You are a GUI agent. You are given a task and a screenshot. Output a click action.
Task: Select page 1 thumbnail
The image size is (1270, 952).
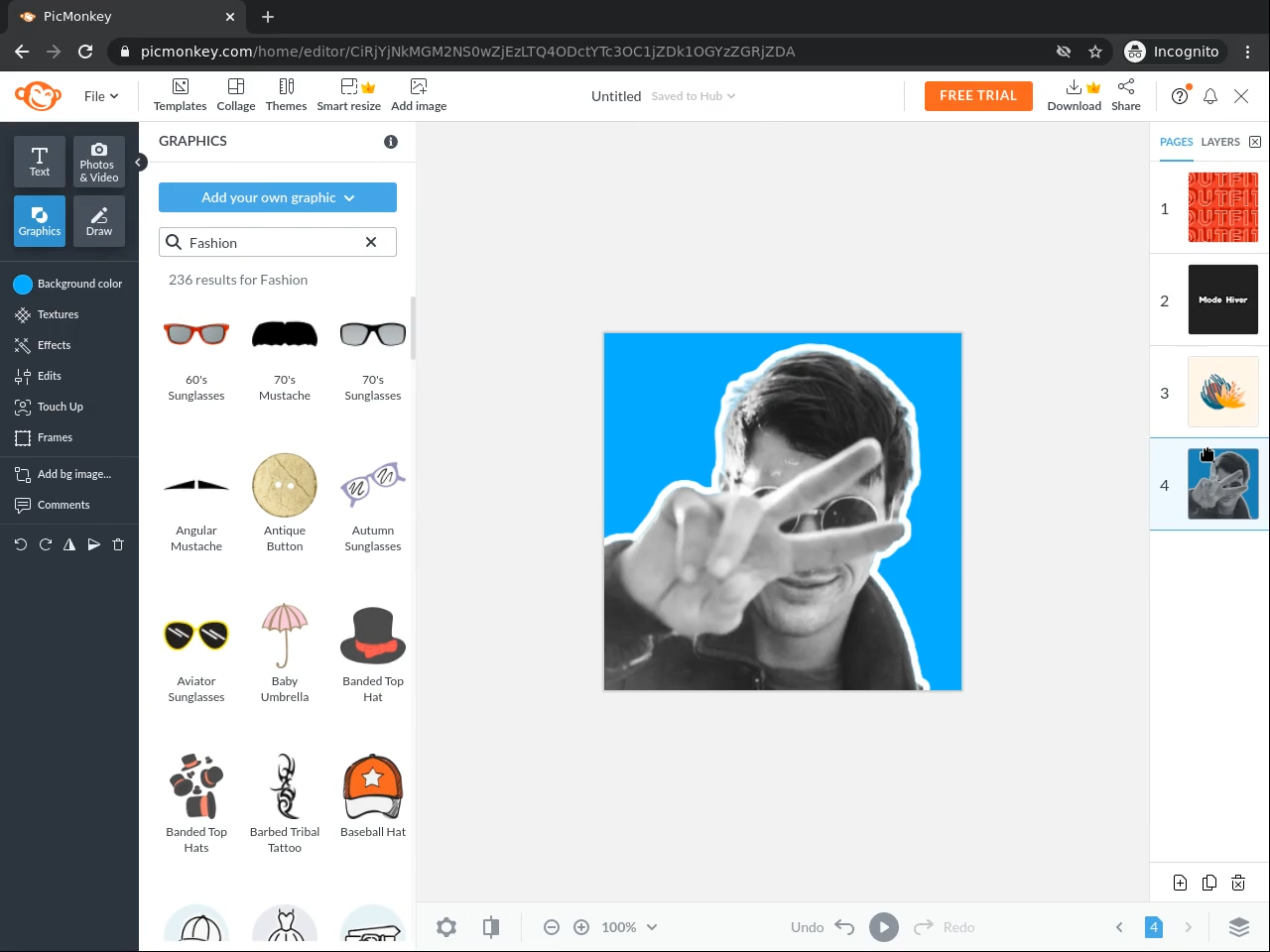1223,208
